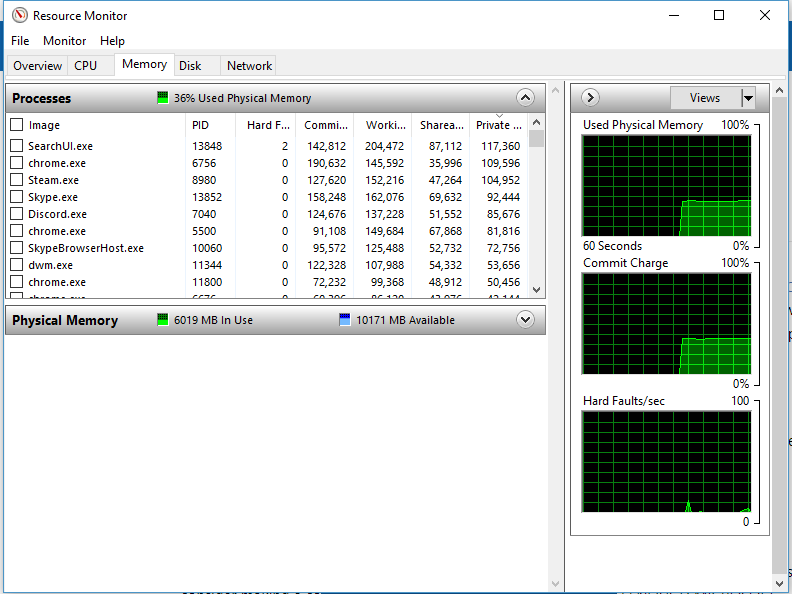Maximize the Resource Monitor window

click(719, 15)
